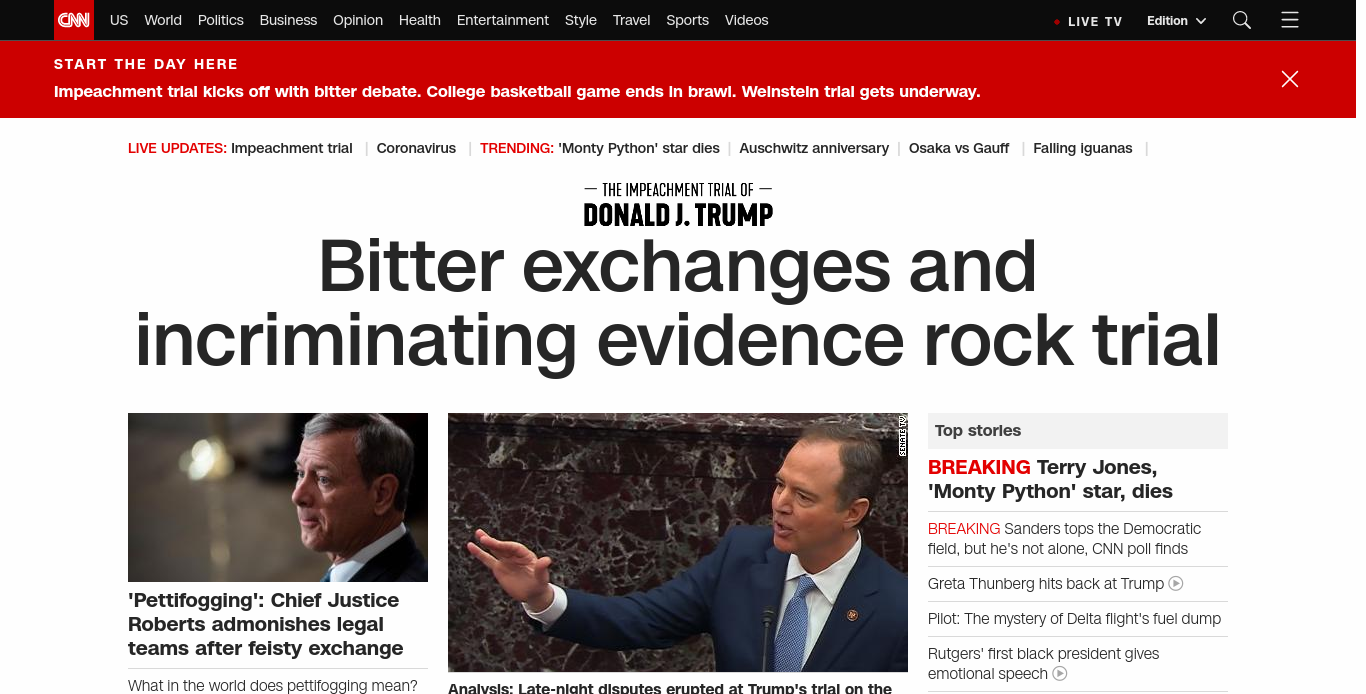
Task: Expand the Edition dropdown
Action: pos(1176,20)
